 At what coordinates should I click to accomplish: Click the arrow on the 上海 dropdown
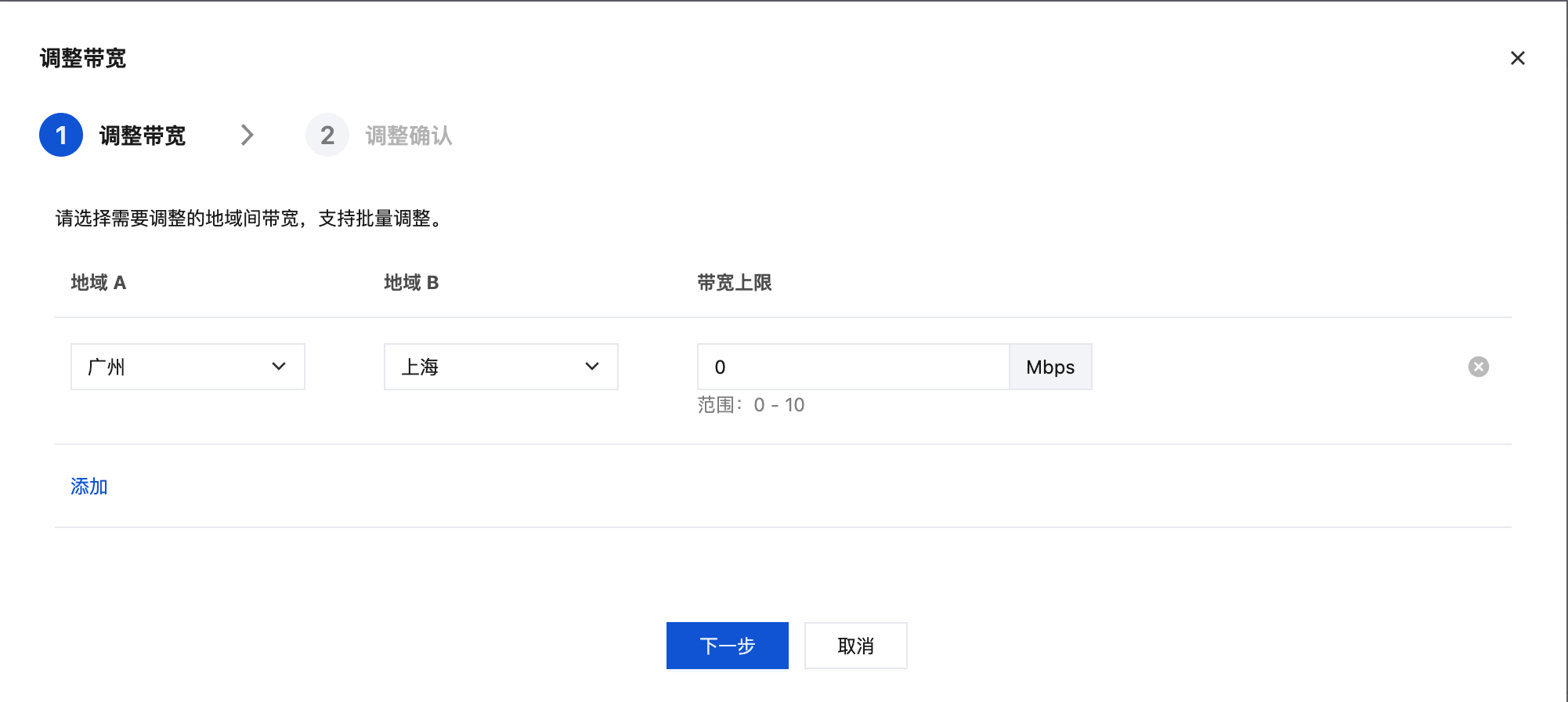click(592, 367)
